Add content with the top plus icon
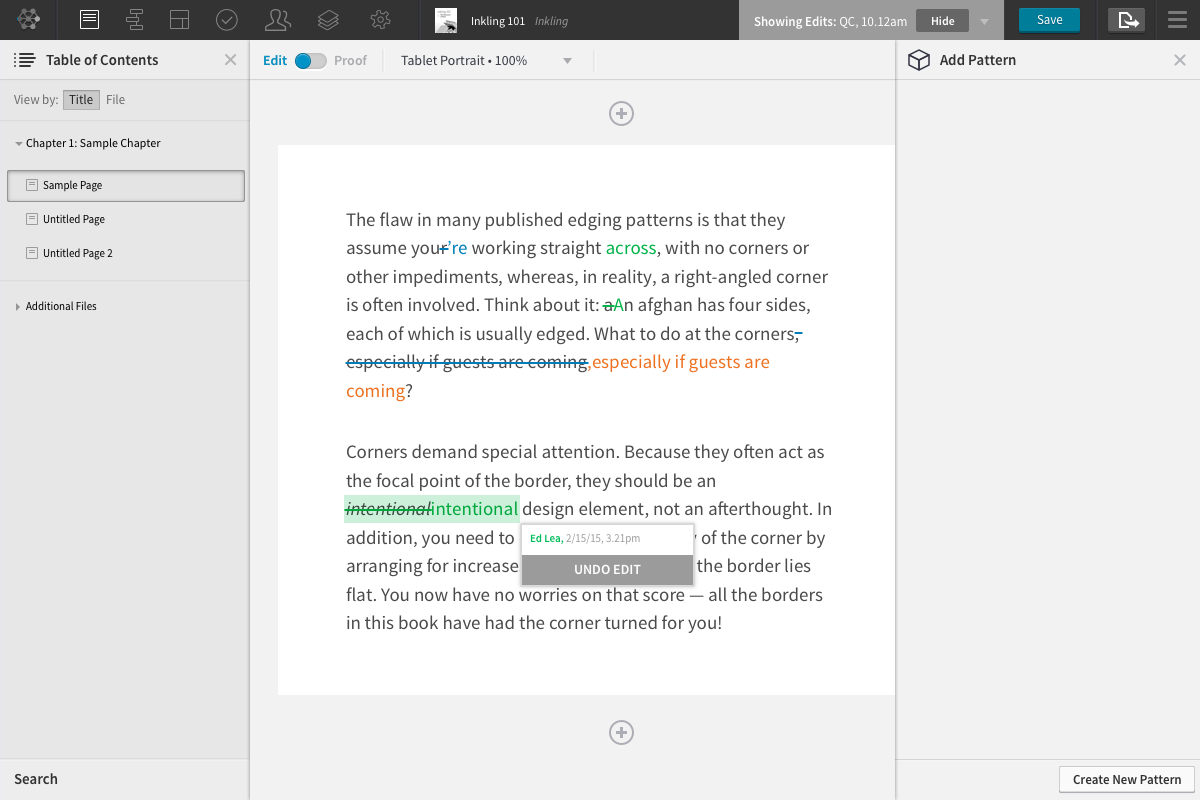 [621, 114]
